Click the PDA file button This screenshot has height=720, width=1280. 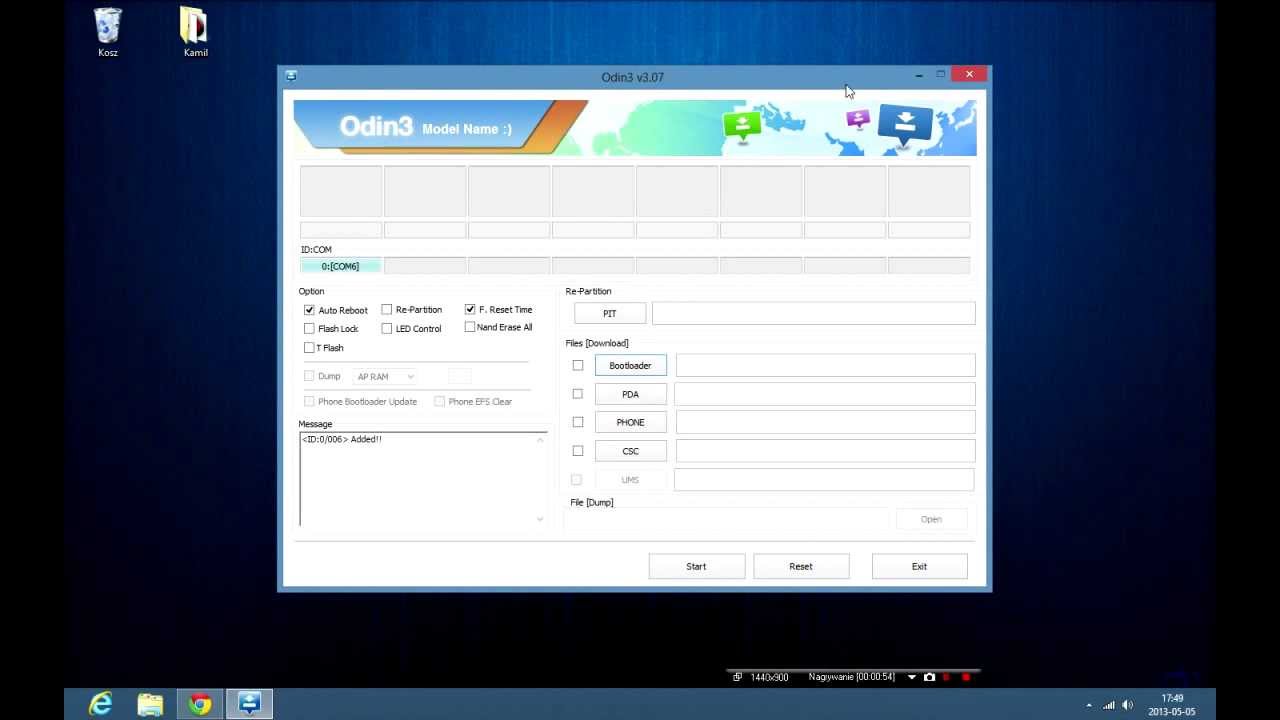tap(630, 394)
